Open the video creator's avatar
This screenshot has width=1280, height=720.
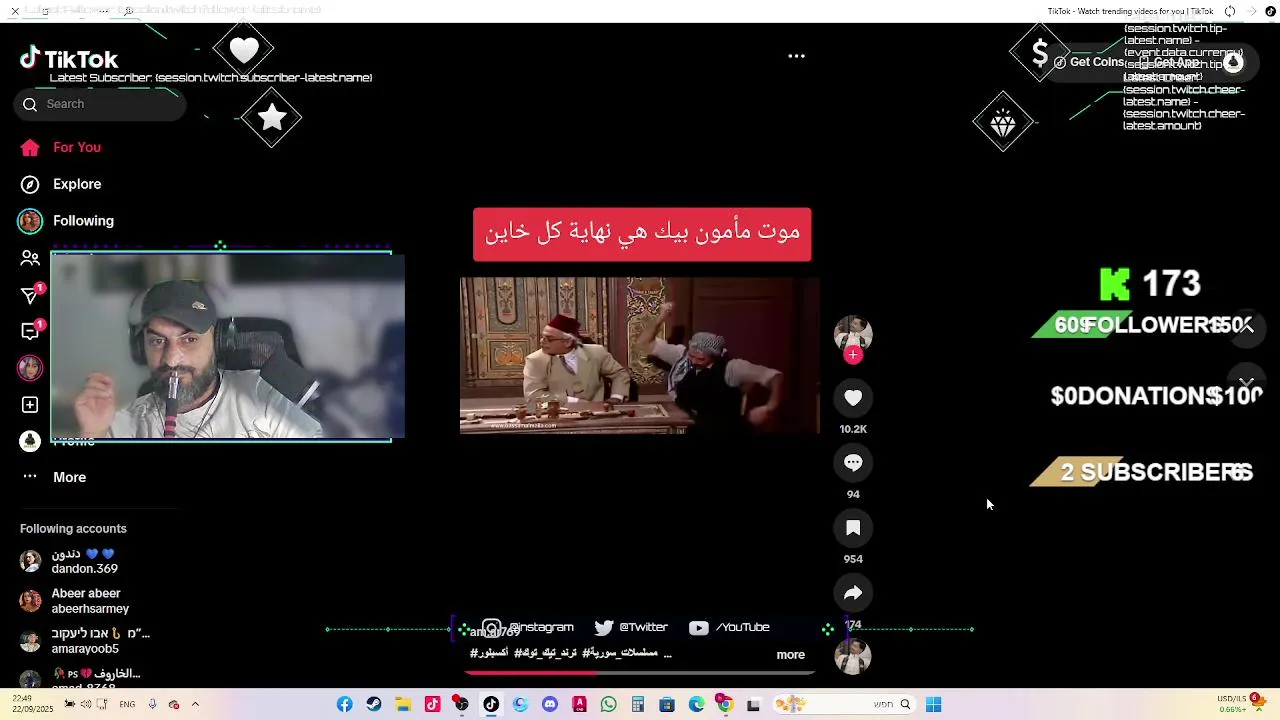[x=853, y=333]
